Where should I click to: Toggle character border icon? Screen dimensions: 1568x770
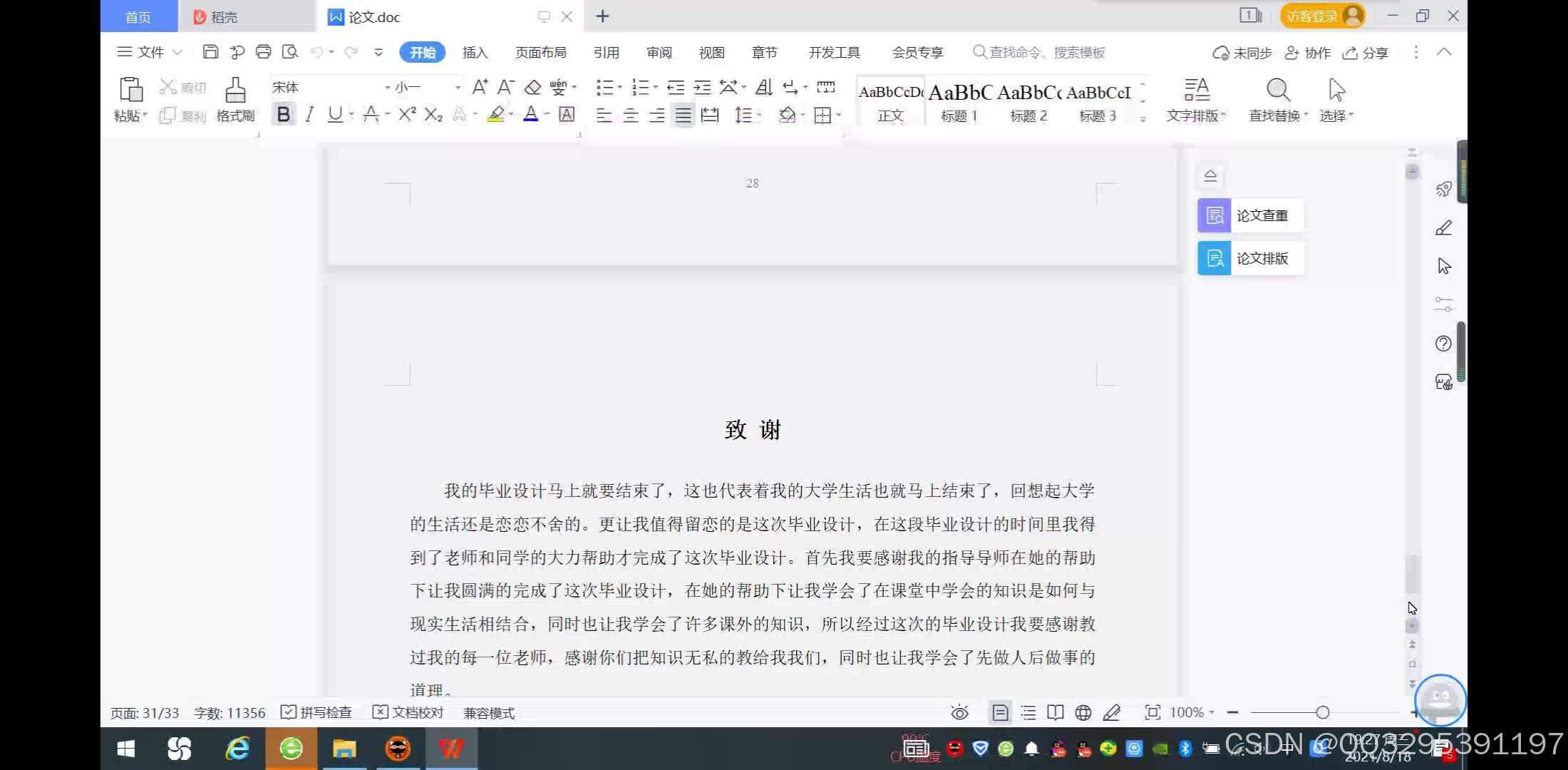click(x=567, y=114)
